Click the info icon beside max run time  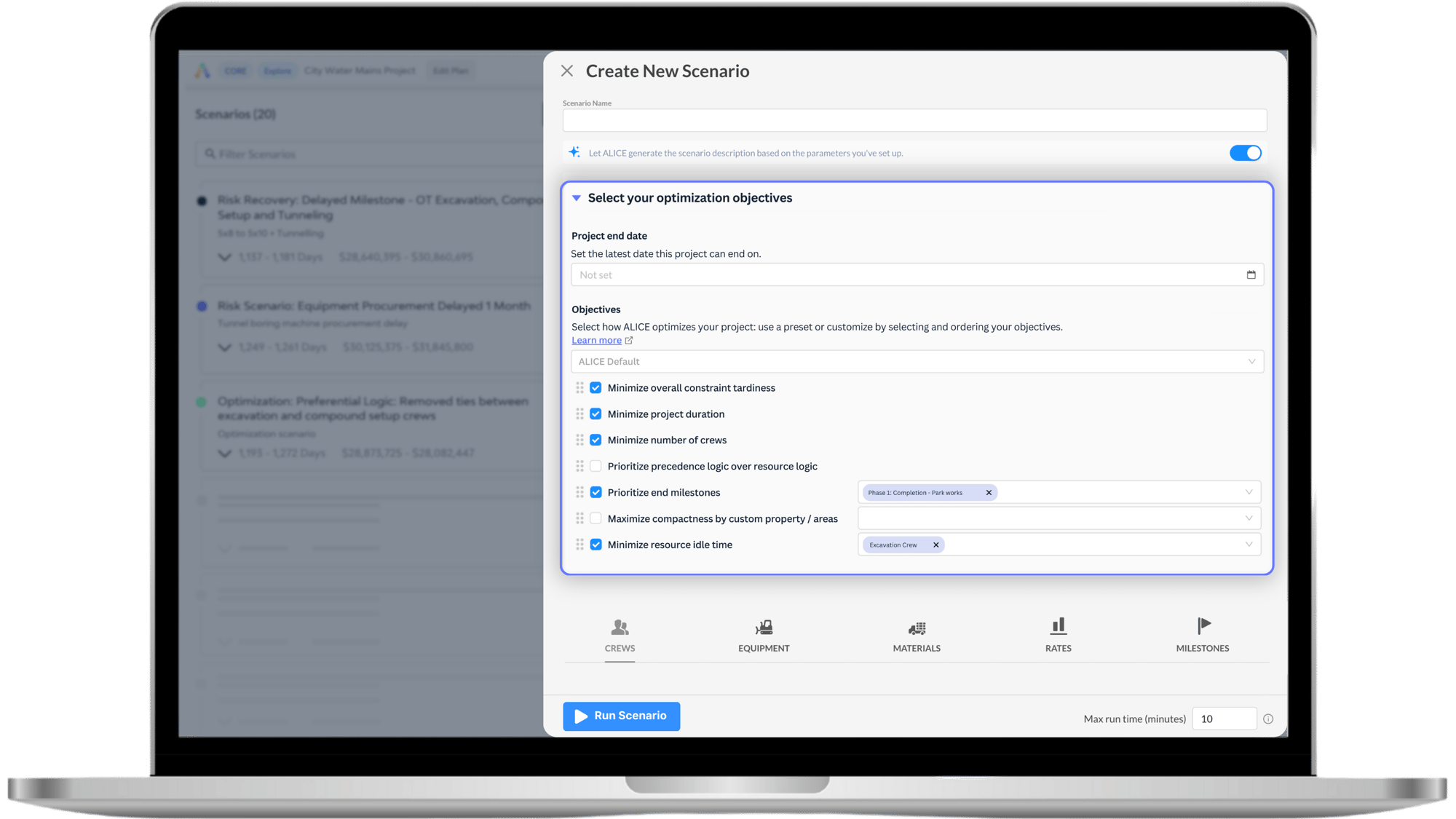[x=1267, y=719]
